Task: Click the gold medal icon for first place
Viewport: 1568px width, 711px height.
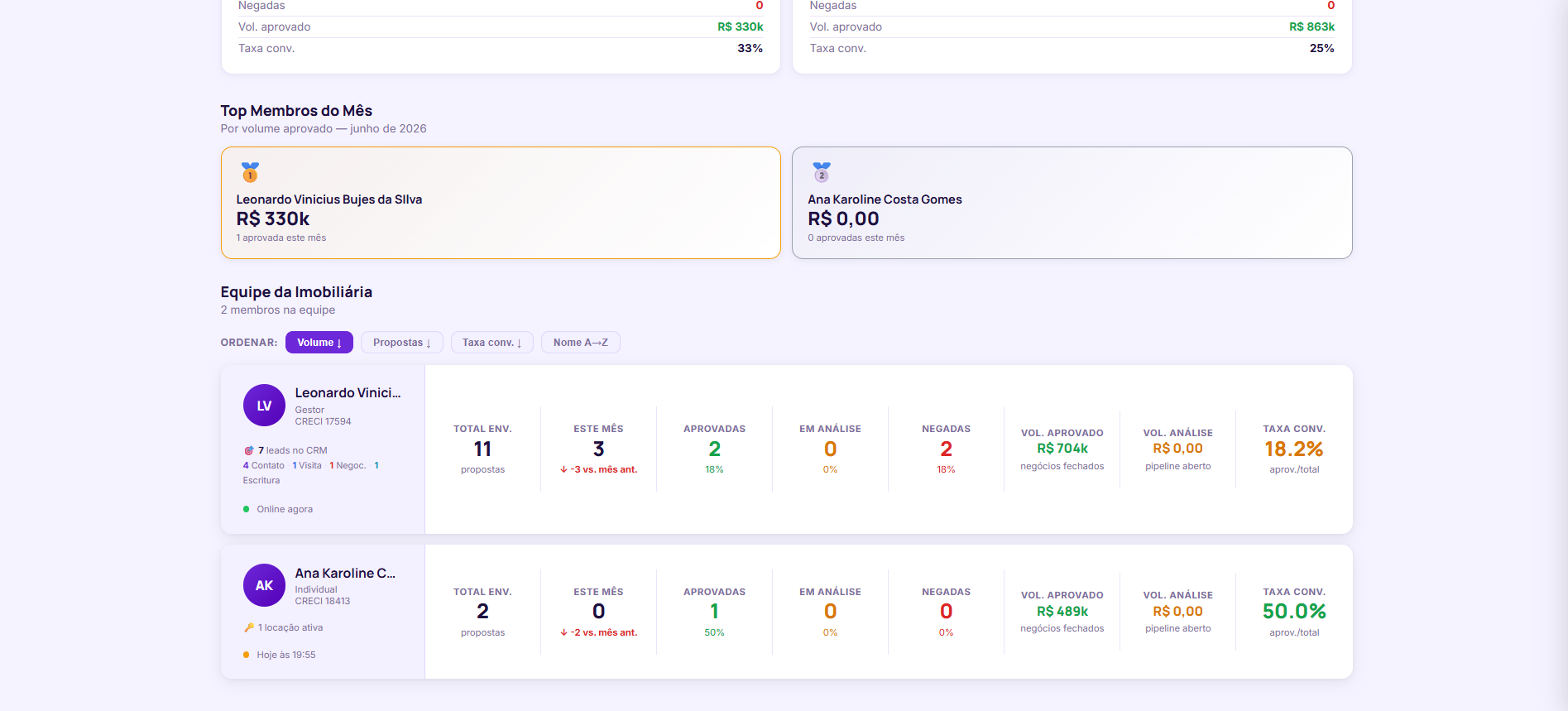Action: 250,172
